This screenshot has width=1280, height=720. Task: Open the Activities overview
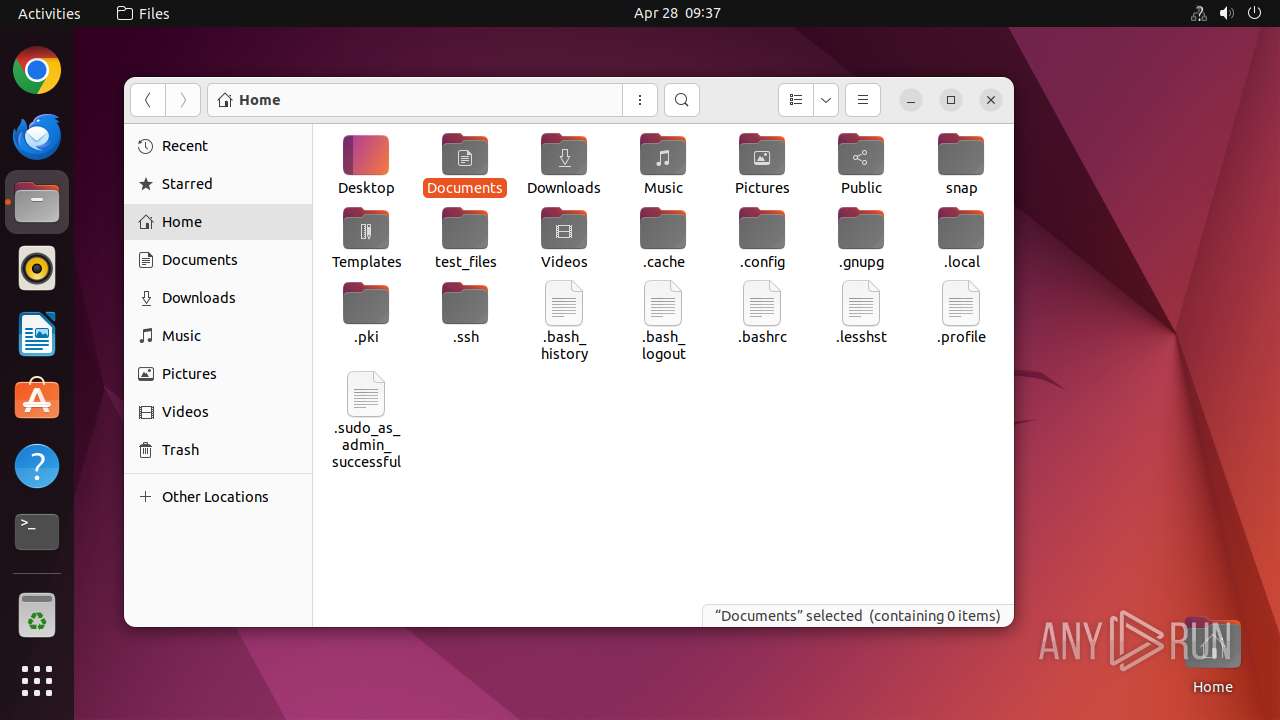coord(49,13)
